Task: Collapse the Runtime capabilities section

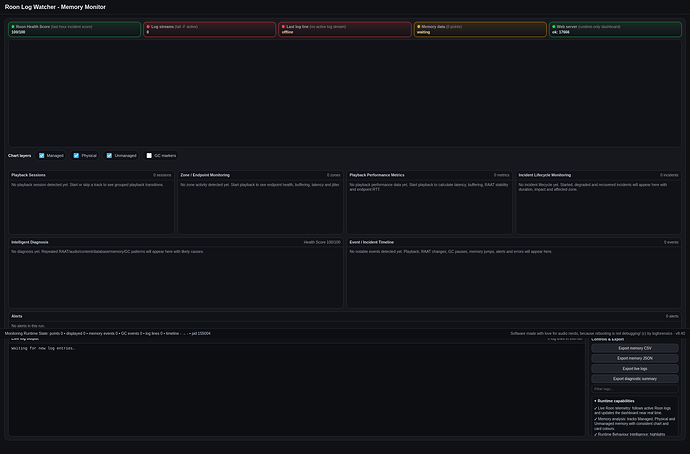Action: tap(614, 401)
